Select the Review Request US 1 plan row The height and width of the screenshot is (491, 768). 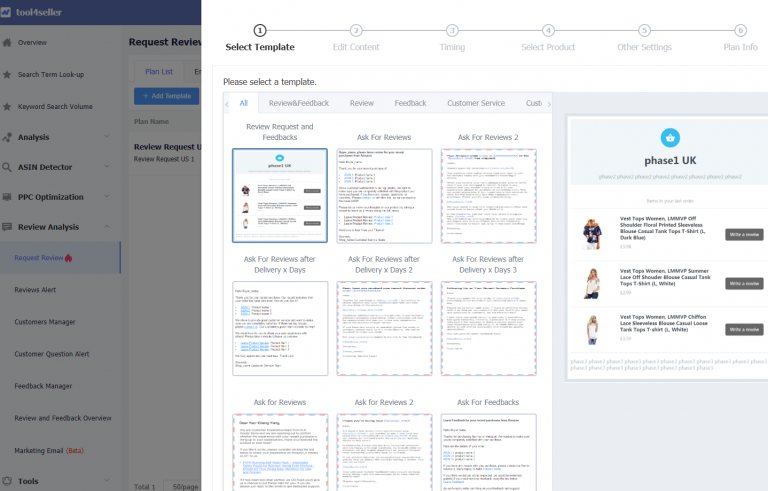coord(167,152)
